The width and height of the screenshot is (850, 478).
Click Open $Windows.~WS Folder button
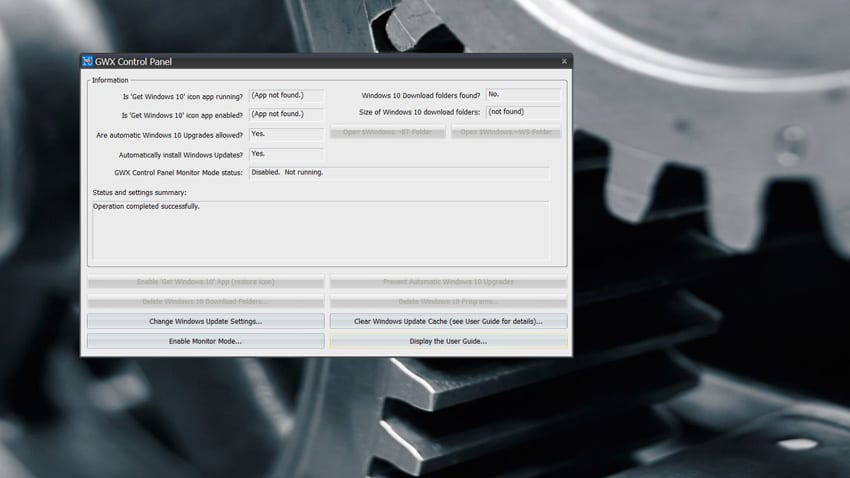[x=506, y=132]
